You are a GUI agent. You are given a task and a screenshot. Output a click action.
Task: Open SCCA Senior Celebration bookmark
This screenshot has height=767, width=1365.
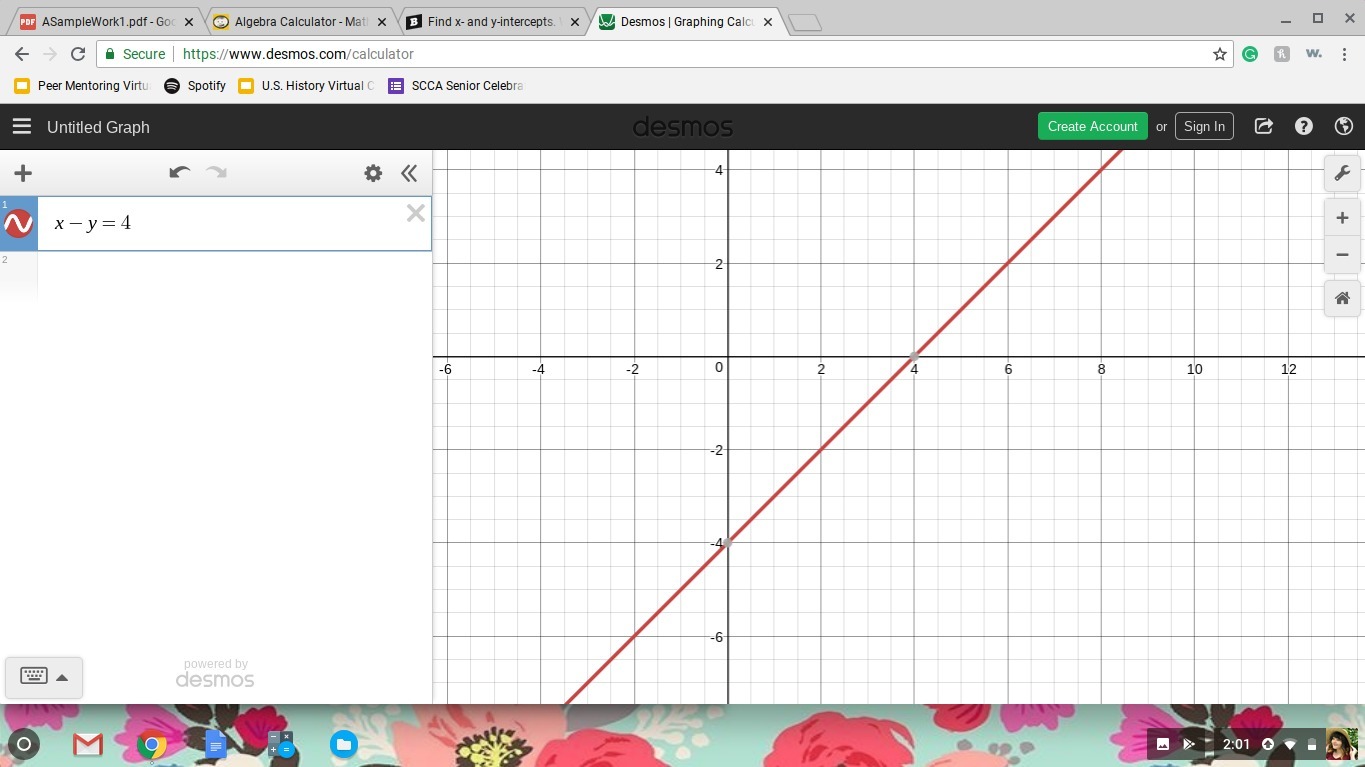[x=456, y=86]
